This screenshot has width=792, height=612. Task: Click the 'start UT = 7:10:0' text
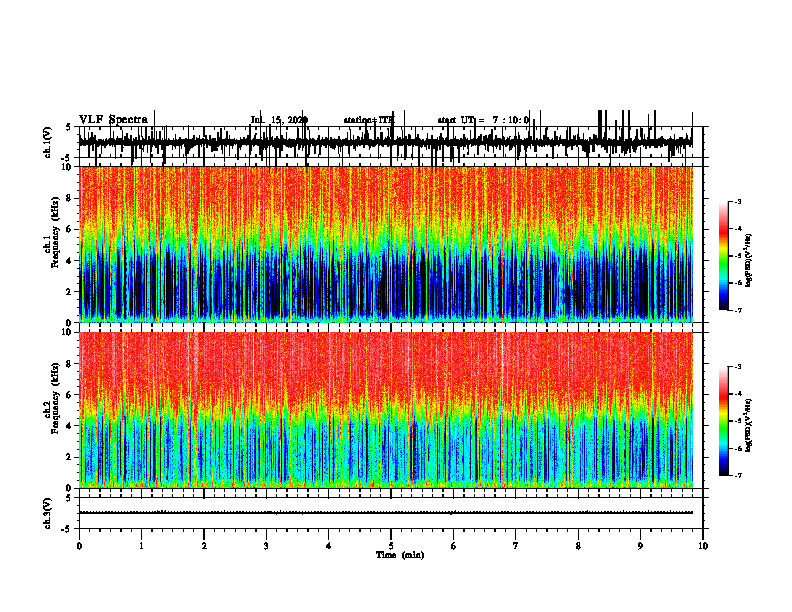coord(483,120)
